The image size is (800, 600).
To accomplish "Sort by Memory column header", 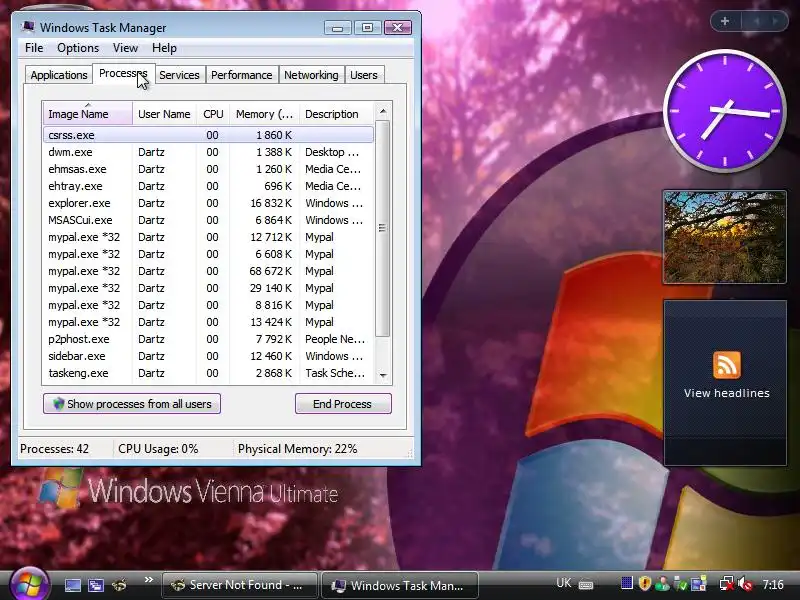I will pos(264,114).
